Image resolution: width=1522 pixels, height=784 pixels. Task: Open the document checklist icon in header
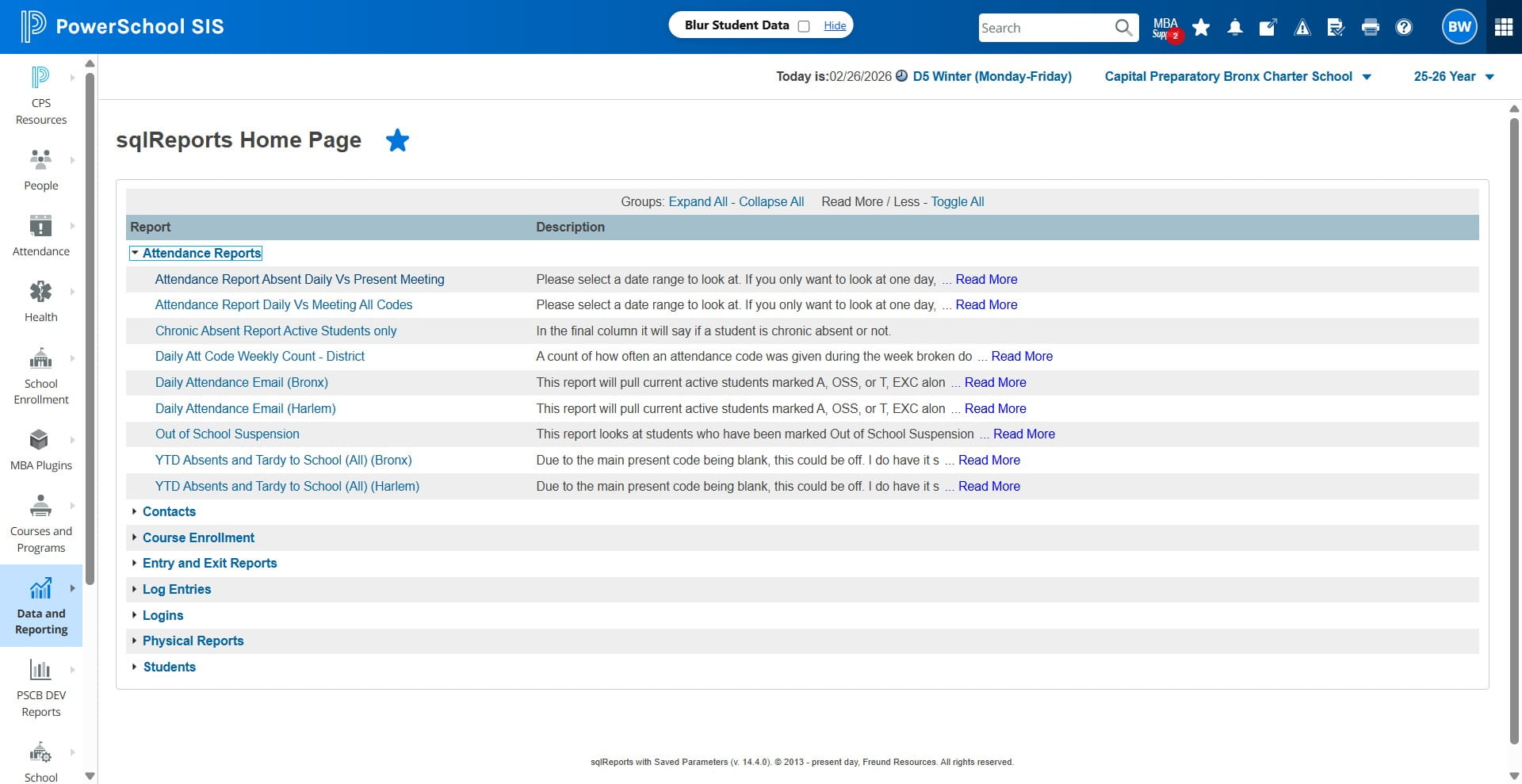(x=1336, y=28)
